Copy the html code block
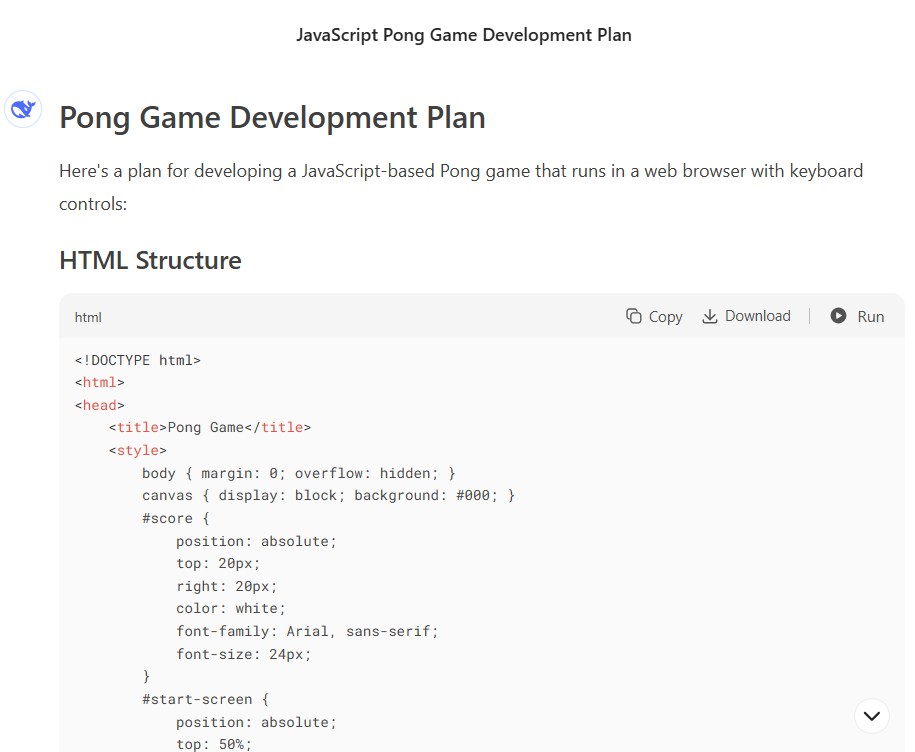 pos(654,316)
